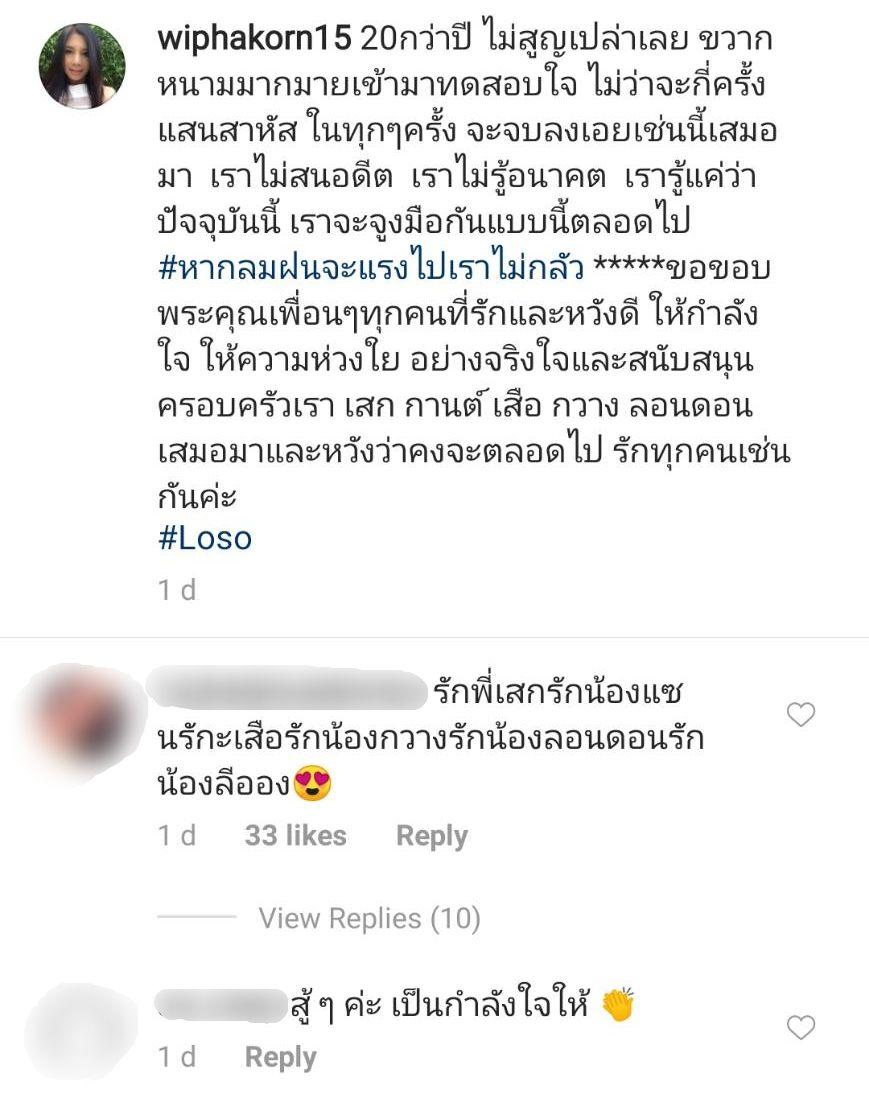The height and width of the screenshot is (1098, 869).
Task: Expand View Replies (10)
Action: point(369,918)
